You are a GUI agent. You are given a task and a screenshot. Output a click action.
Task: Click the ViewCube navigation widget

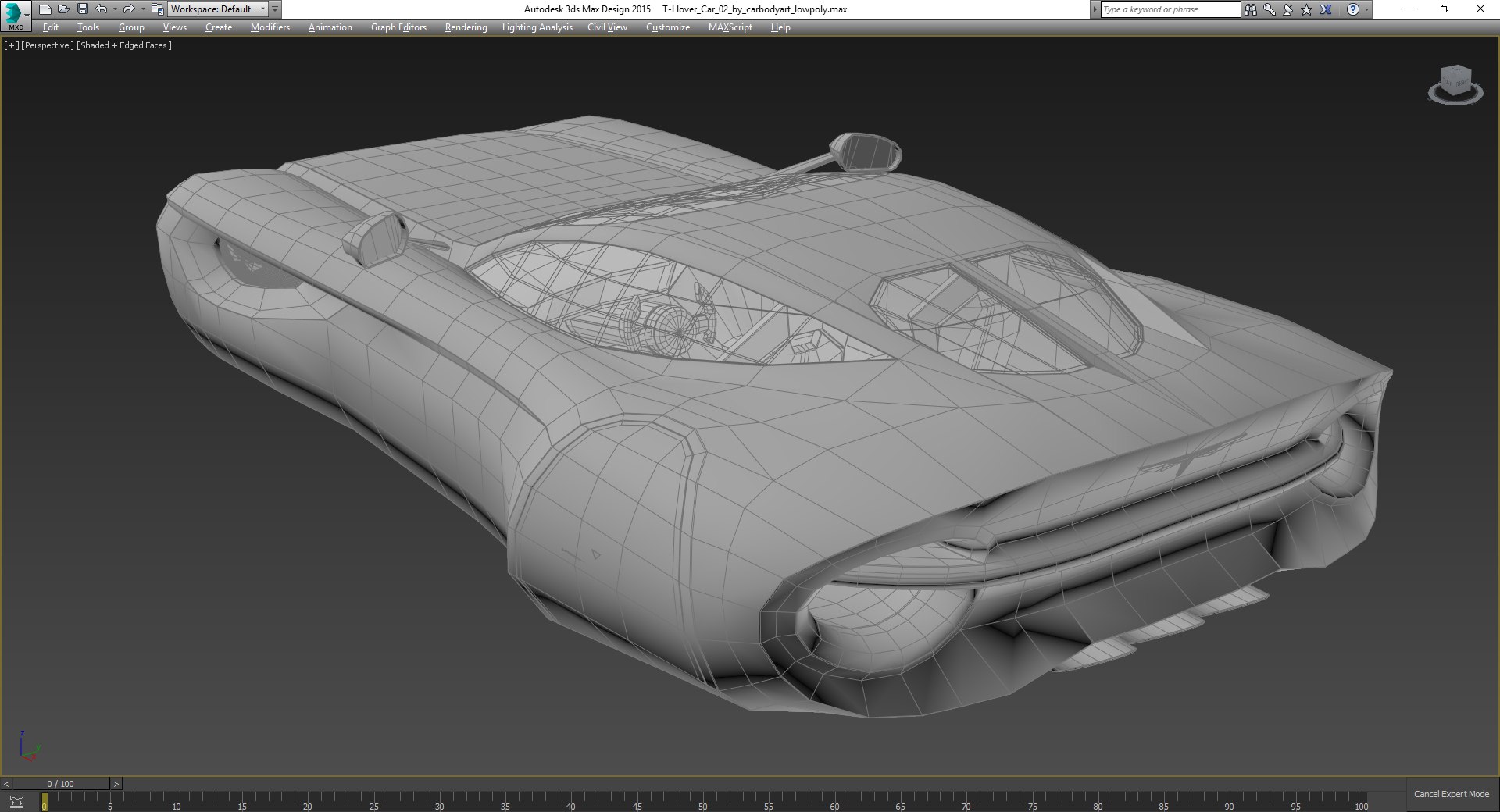(x=1455, y=84)
